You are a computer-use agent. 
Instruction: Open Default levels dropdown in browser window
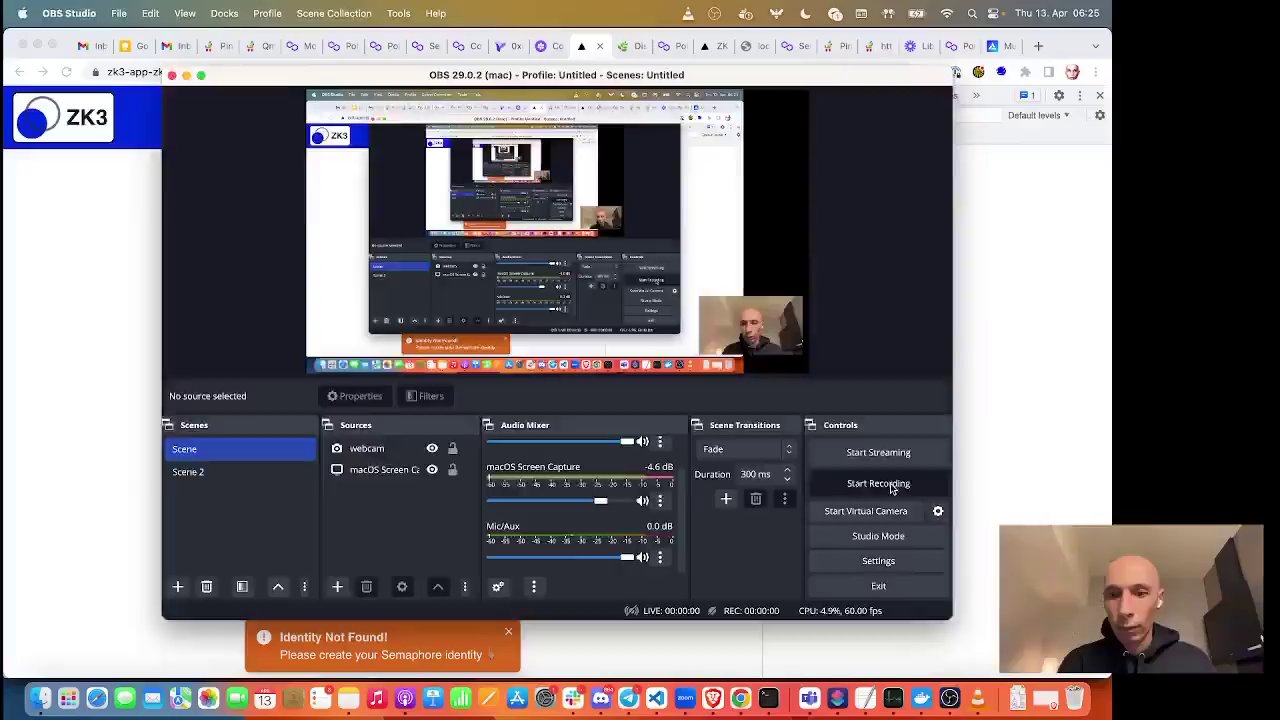click(x=1039, y=115)
